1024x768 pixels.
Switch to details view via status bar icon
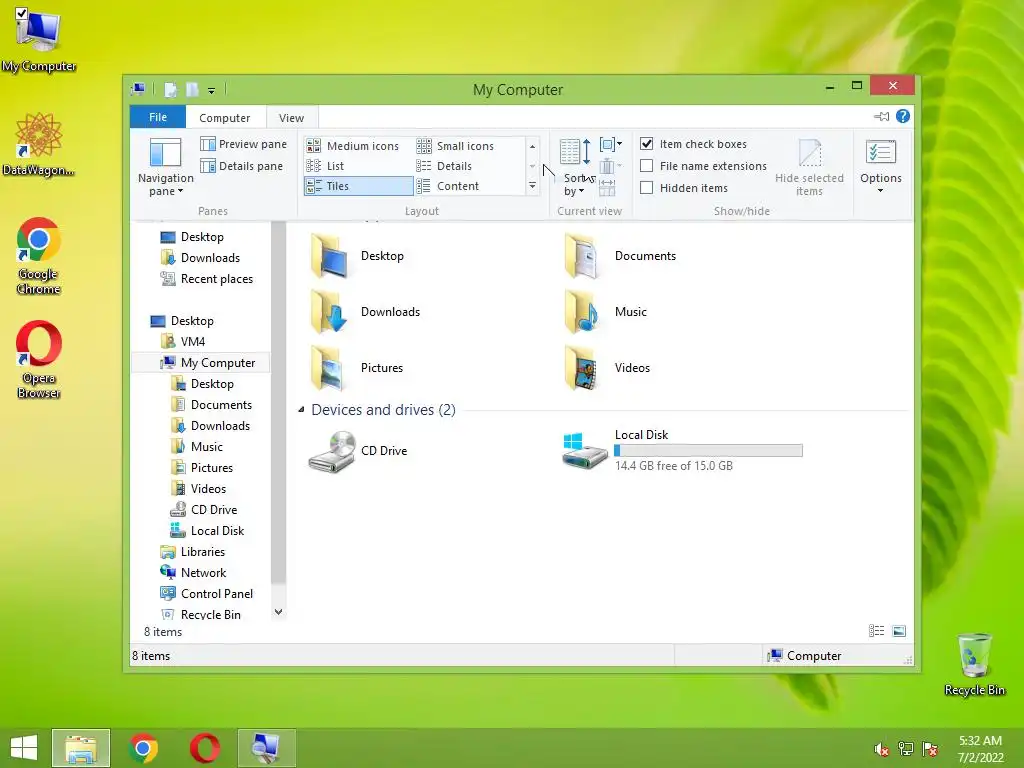(x=876, y=631)
